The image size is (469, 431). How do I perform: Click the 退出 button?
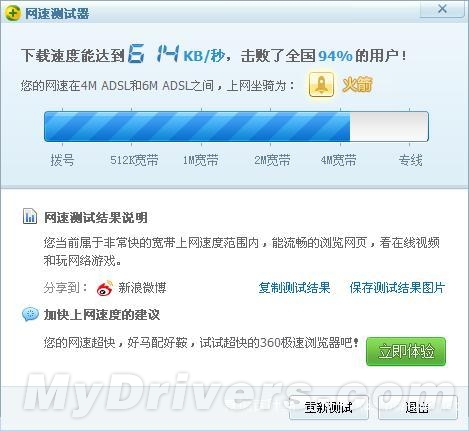(x=418, y=407)
